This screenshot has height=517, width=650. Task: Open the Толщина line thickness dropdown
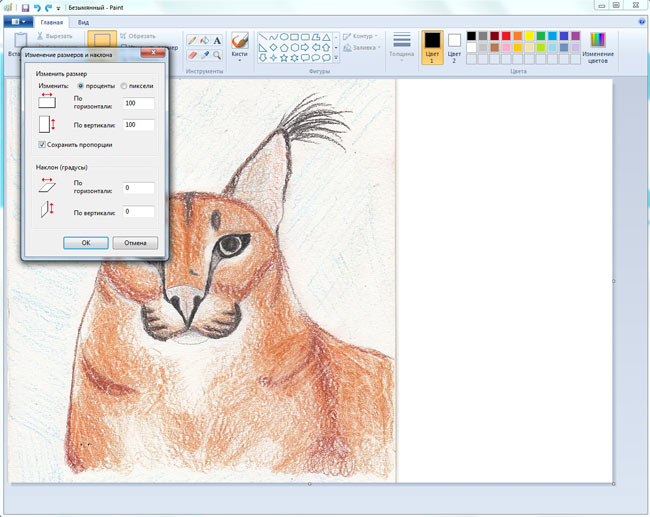[x=402, y=47]
